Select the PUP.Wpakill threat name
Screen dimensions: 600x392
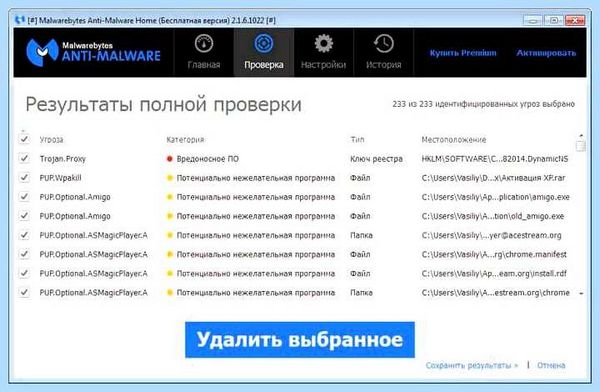tap(60, 178)
